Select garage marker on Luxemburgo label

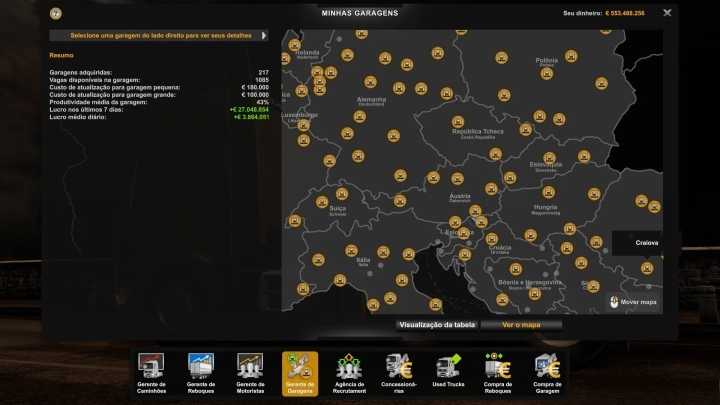[303, 125]
